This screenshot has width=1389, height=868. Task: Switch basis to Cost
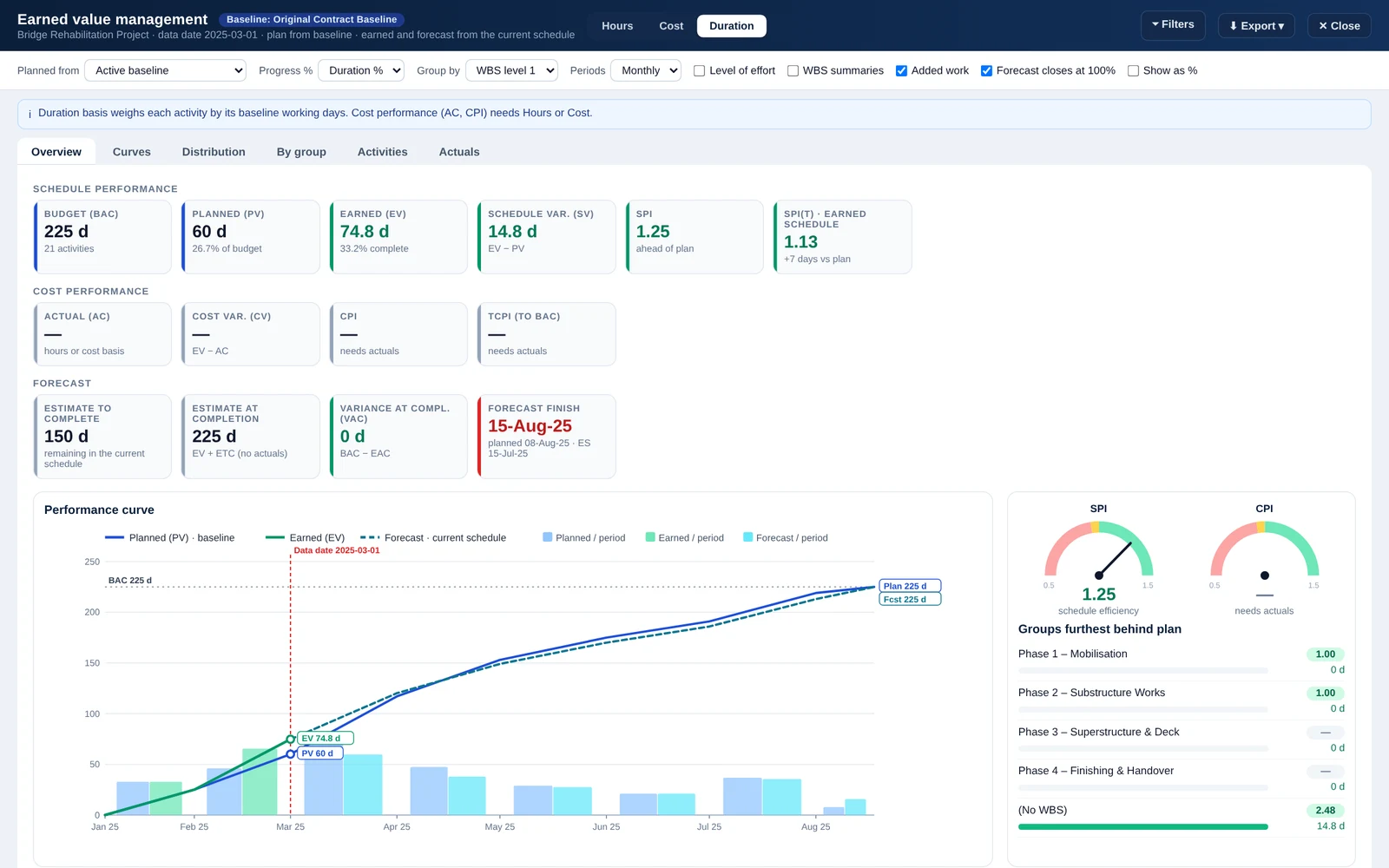671,26
